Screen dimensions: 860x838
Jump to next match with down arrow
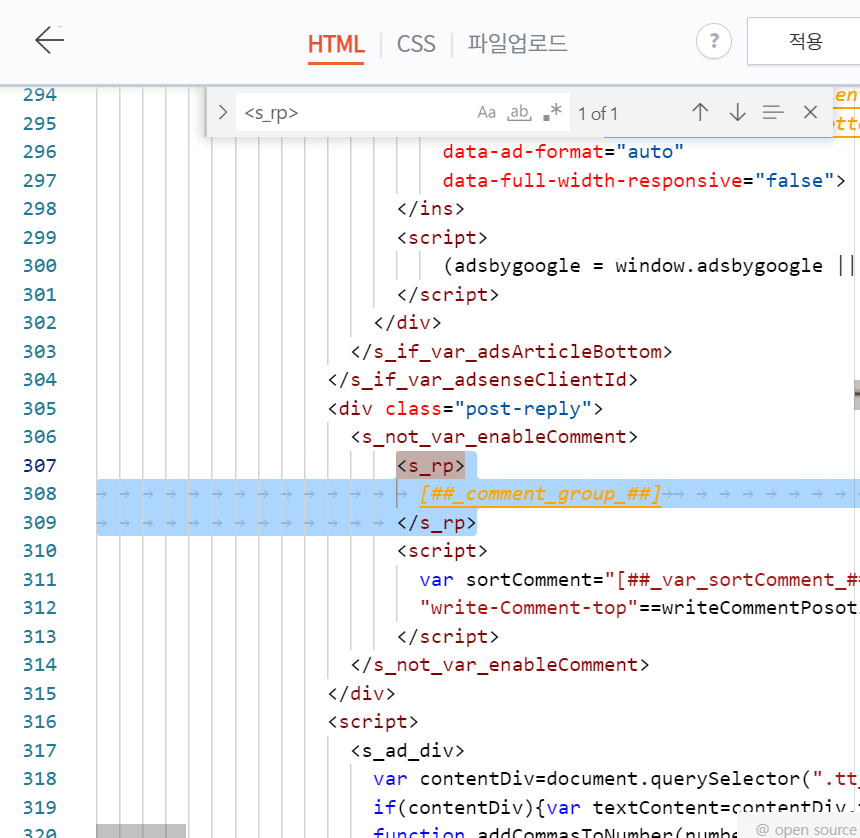tap(737, 112)
